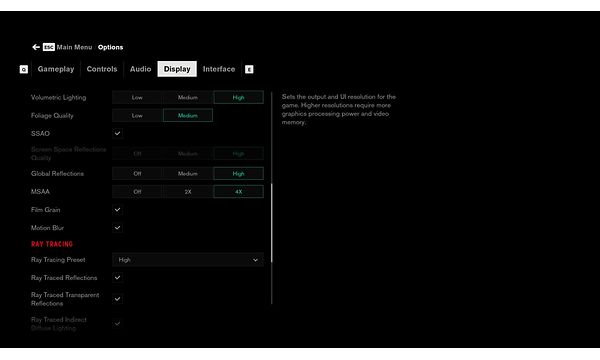Set MSAA to 2X
This screenshot has height=360, width=600.
click(x=188, y=192)
